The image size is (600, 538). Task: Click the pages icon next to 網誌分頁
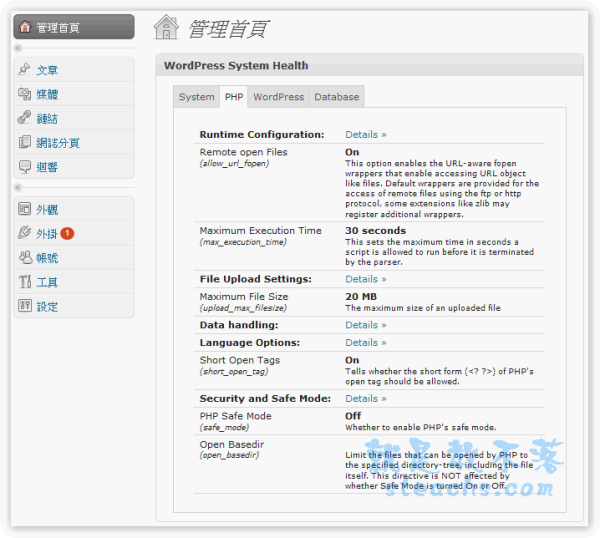pos(24,142)
